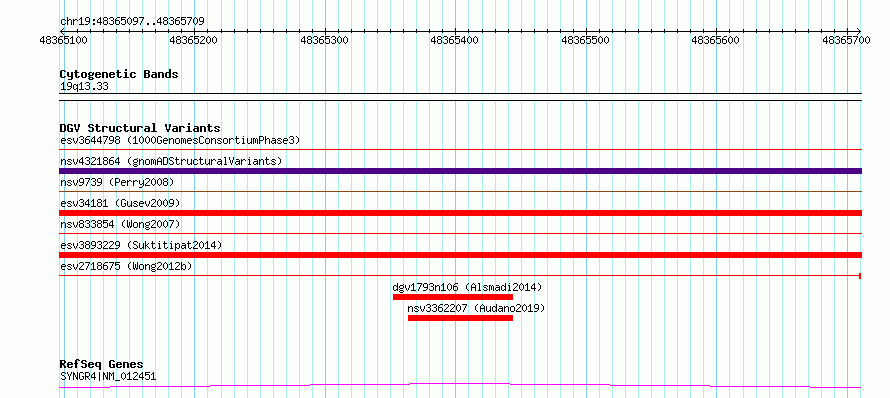The width and height of the screenshot is (890, 398).
Task: Click the 19q13.33 cytogenetic band label
Action: 84,87
